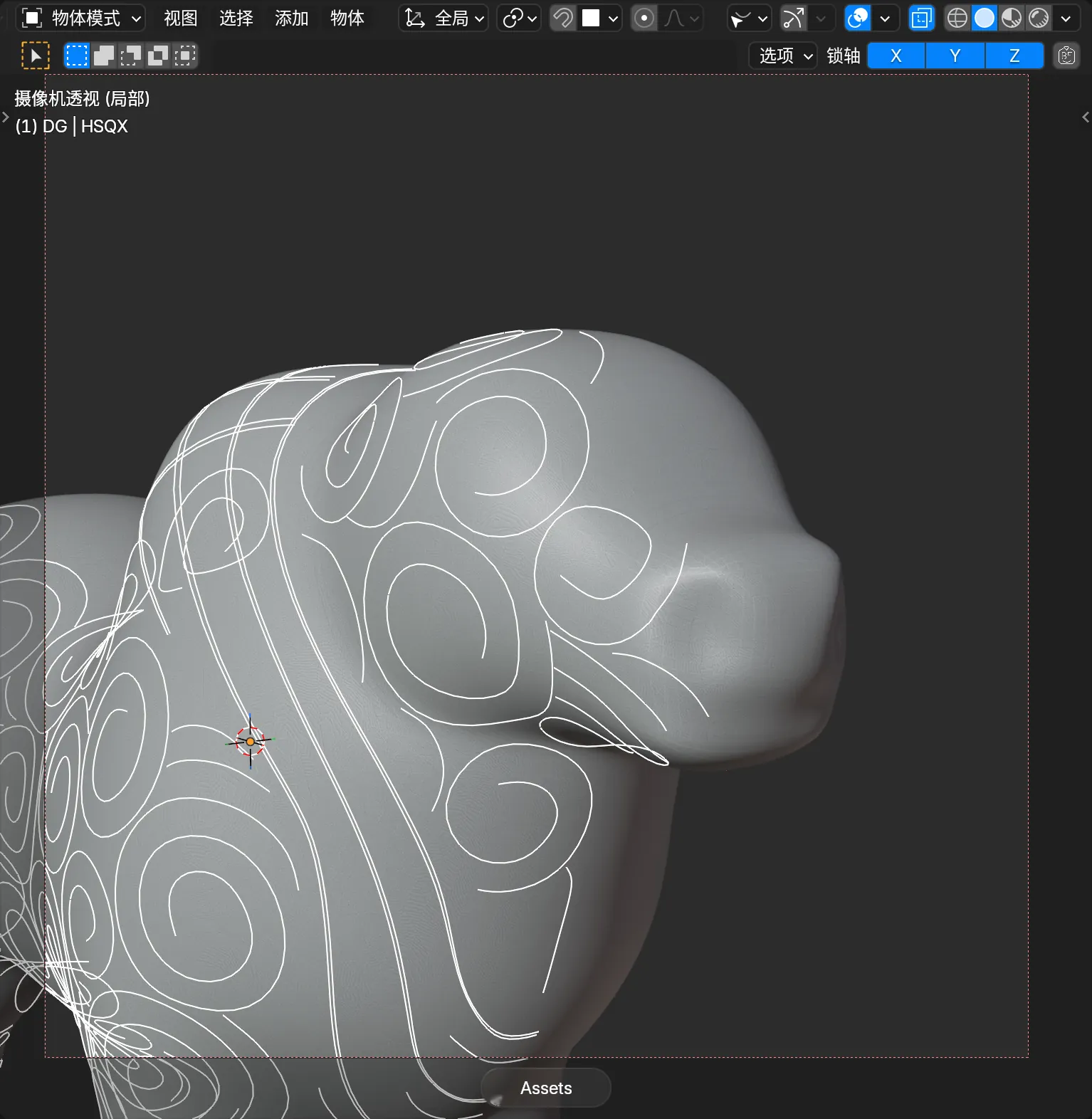1092x1119 pixels.
Task: Choose the extend selection mode
Action: 103,56
